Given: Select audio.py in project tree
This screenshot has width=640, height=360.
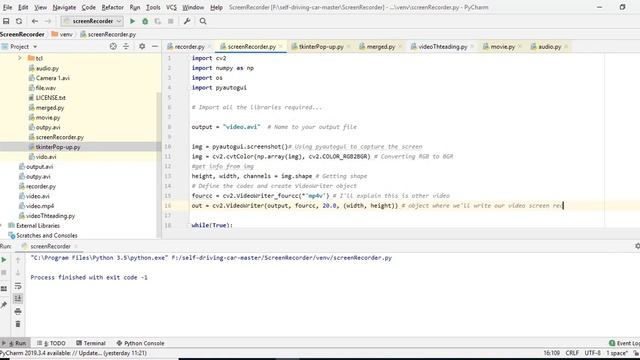Looking at the screenshot, I should coord(47,68).
